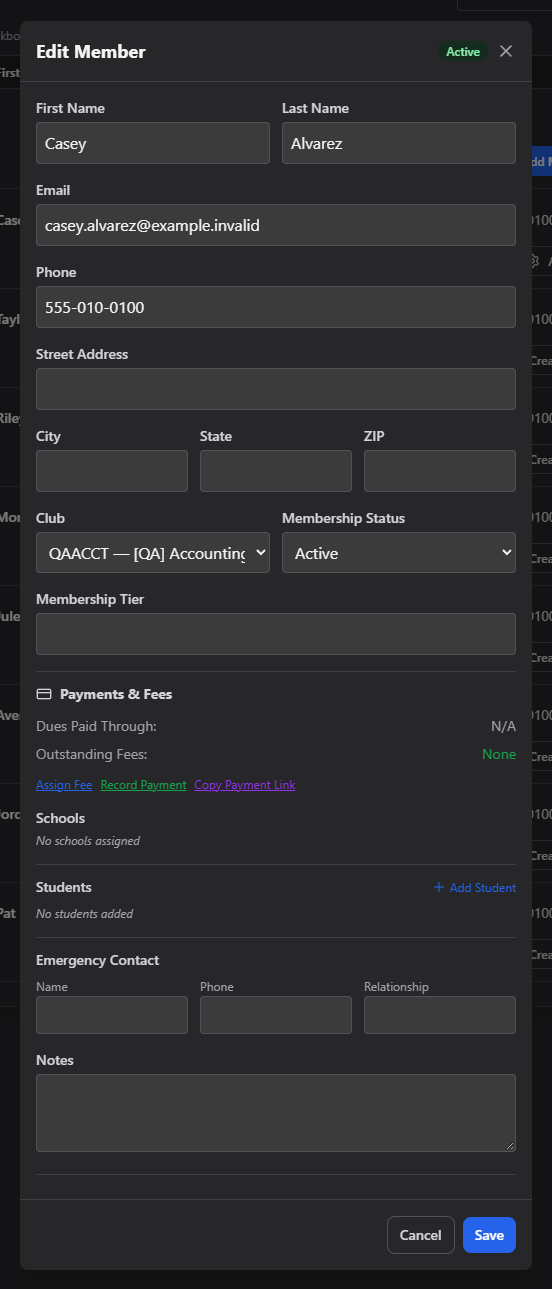Viewport: 552px width, 1289px height.
Task: Click the Notes textarea resize handle
Action: 510,1146
